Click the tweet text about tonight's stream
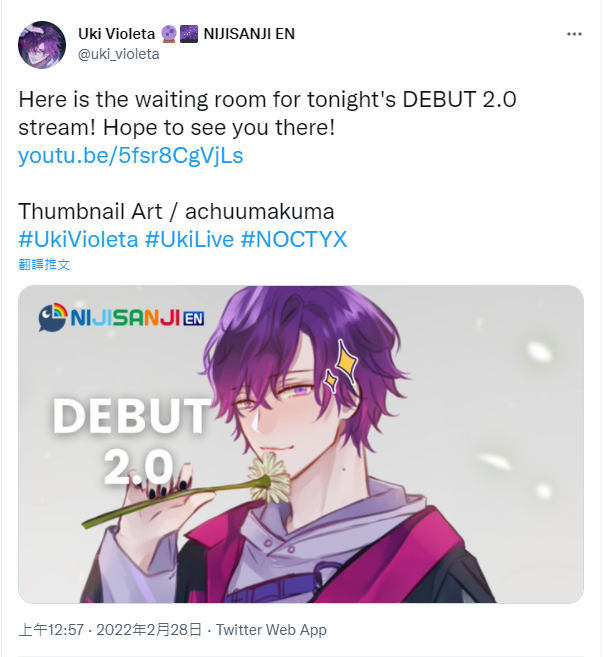603x657 pixels. click(x=267, y=114)
